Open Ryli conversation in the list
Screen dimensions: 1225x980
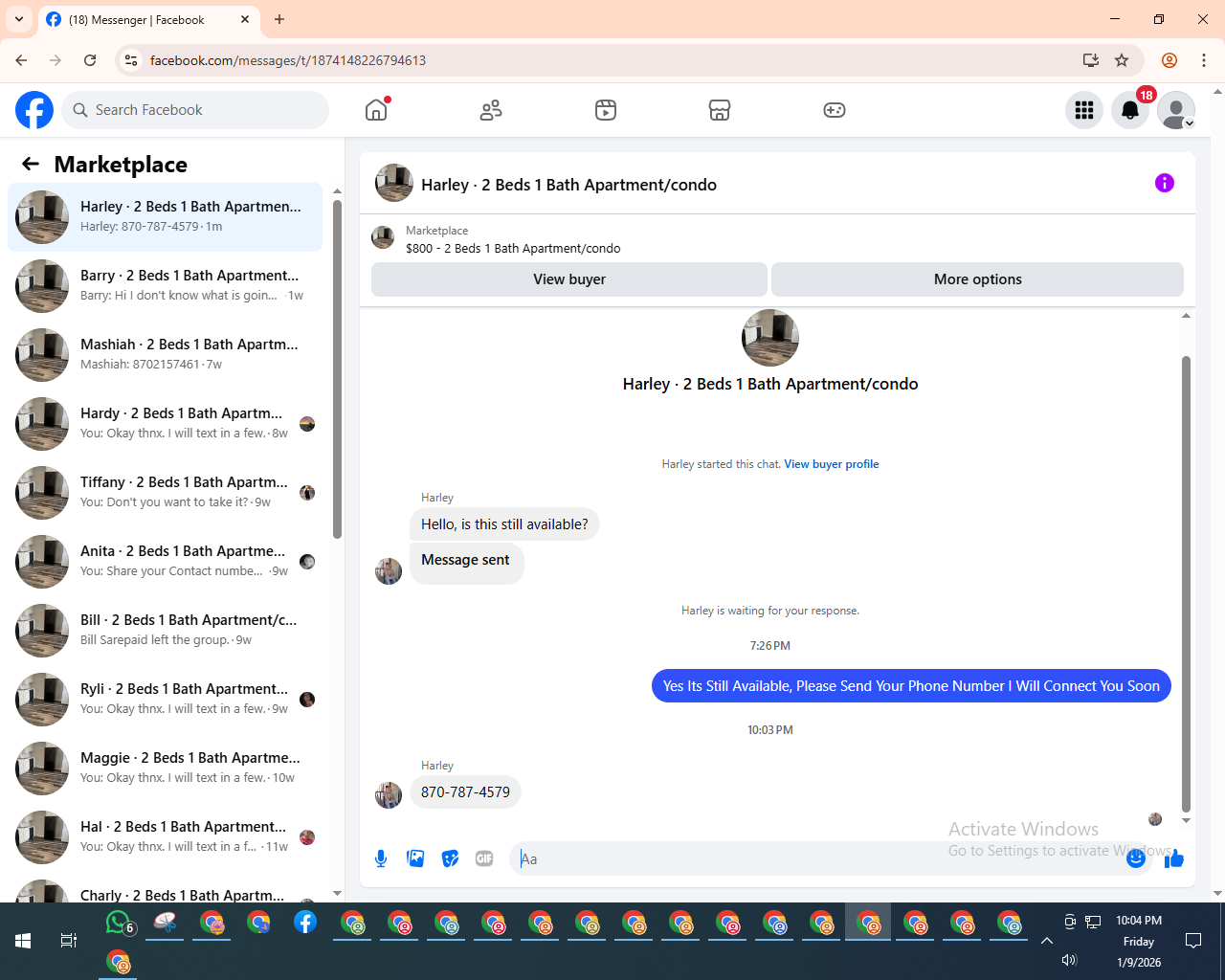(166, 700)
